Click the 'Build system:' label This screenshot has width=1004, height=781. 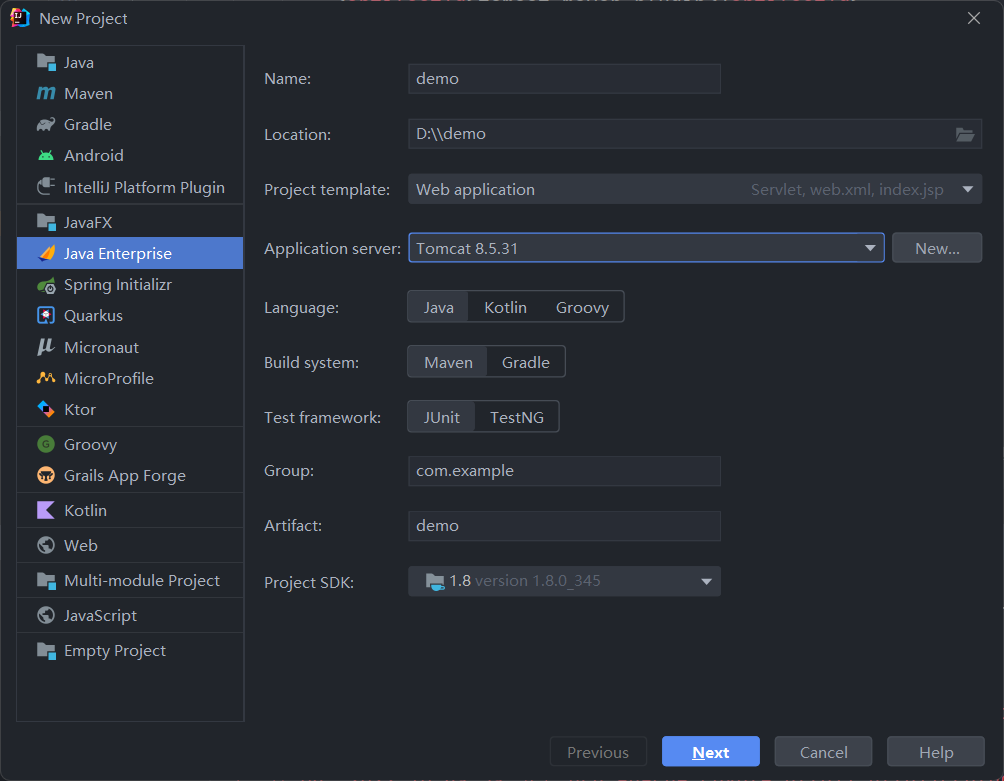click(311, 363)
